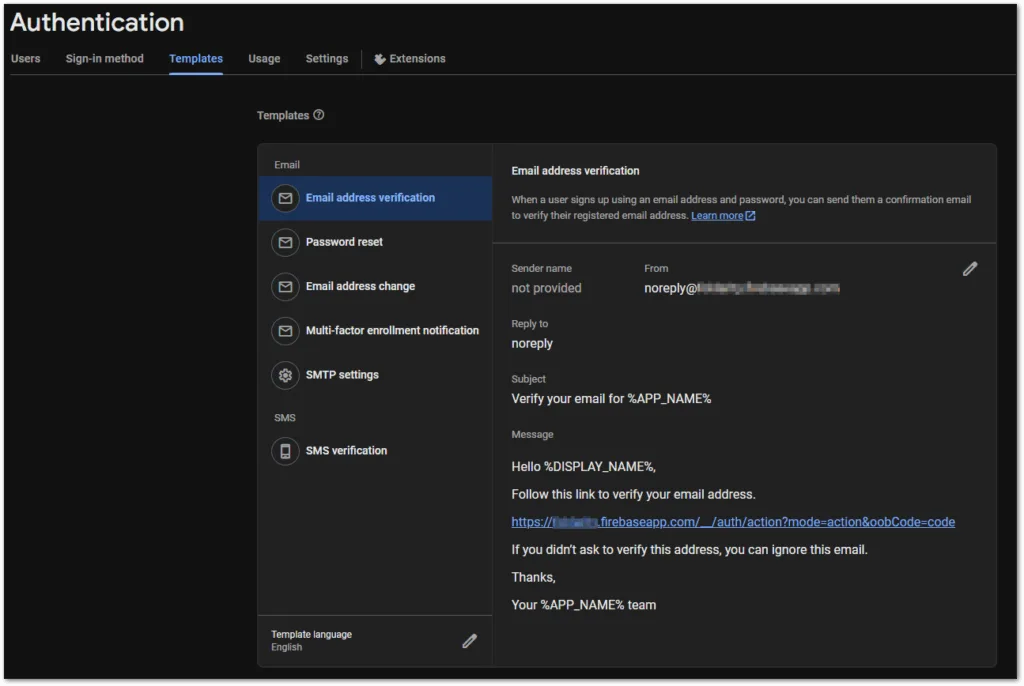Click the Templates help question icon
This screenshot has width=1024, height=686.
click(x=319, y=115)
